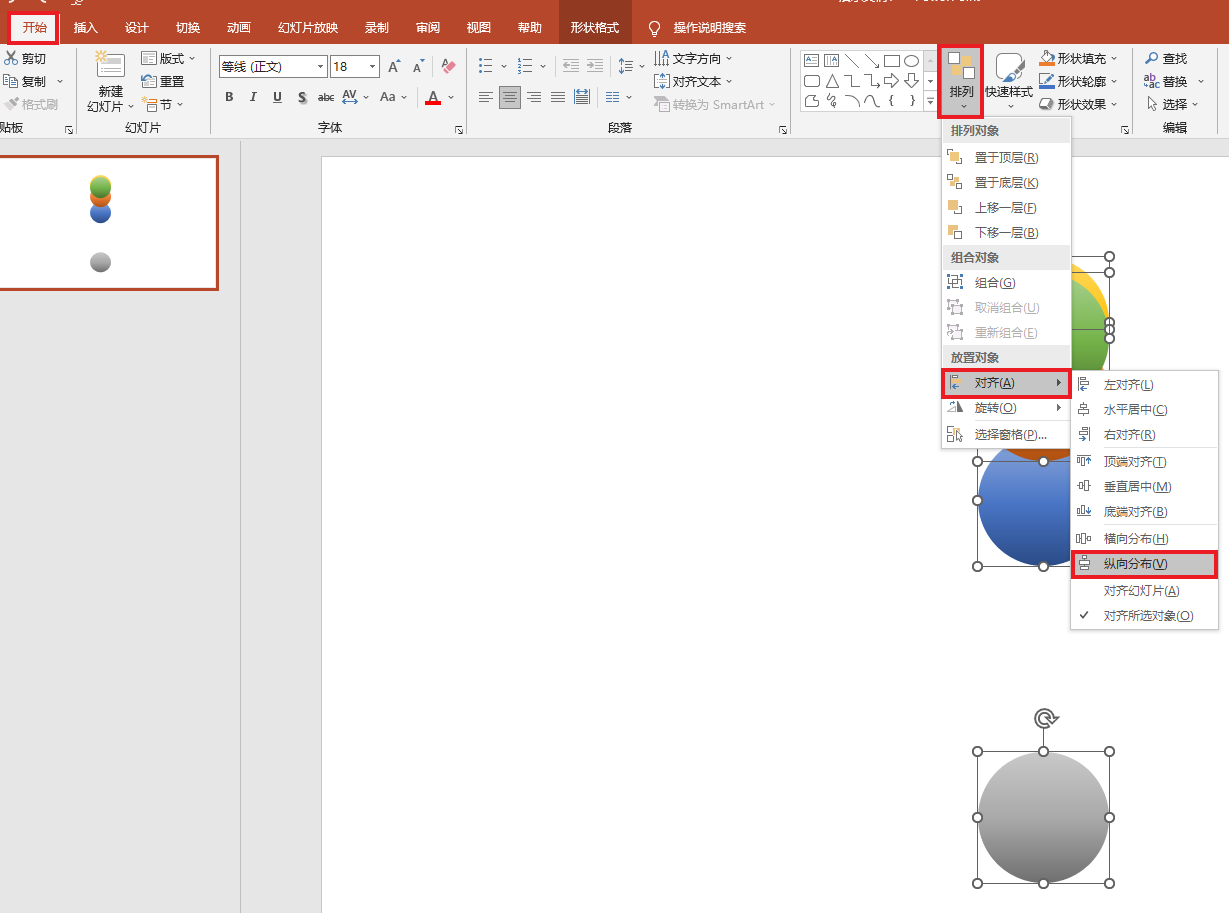Screen dimensions: 1229x913
Task: Apply text shadow with S icon
Action: coord(301,97)
